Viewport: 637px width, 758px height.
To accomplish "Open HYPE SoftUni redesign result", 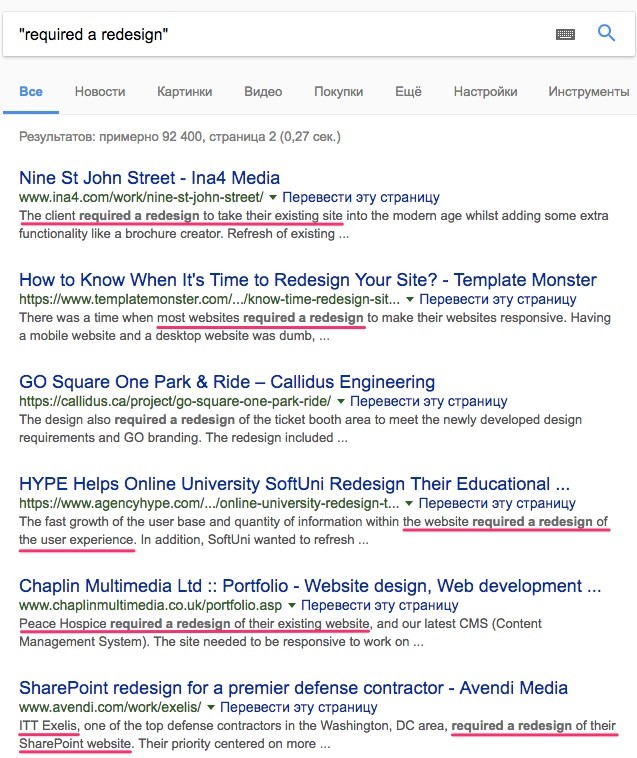I will [294, 484].
